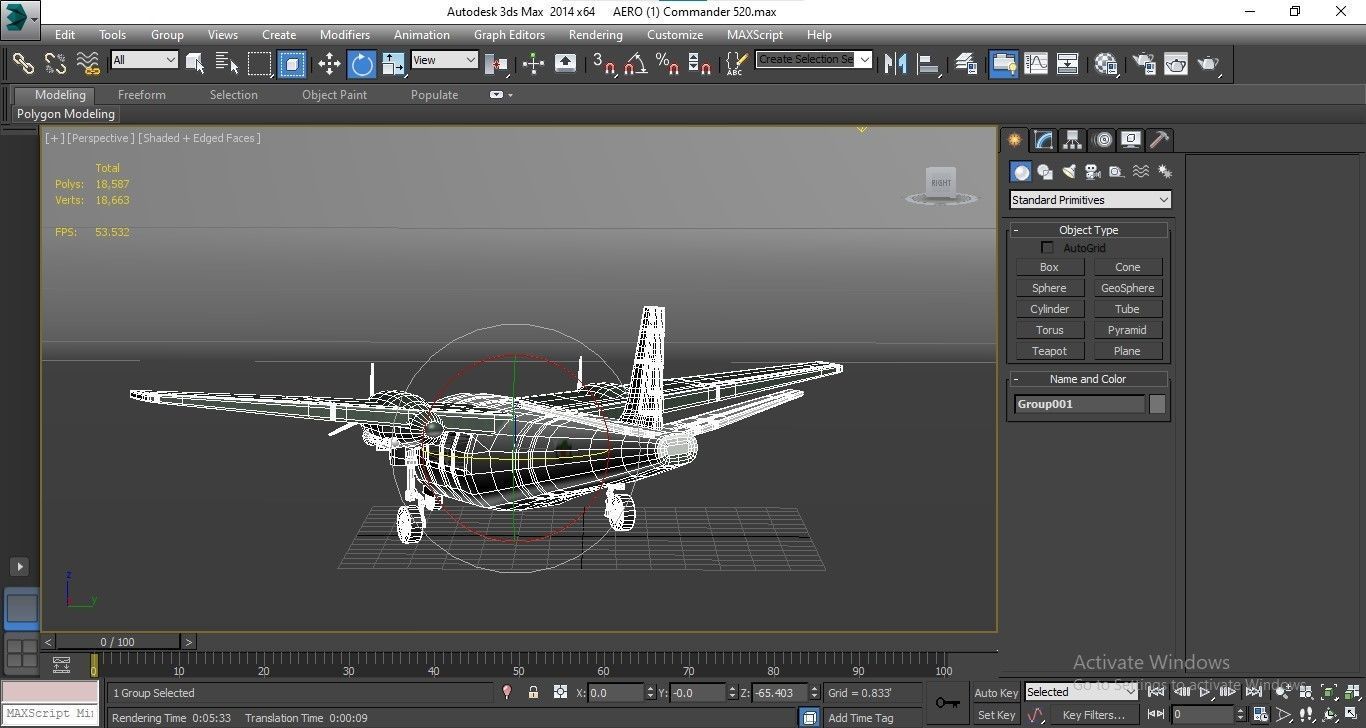Toggle Spinner Snap
The height and width of the screenshot is (728, 1366).
point(700,64)
